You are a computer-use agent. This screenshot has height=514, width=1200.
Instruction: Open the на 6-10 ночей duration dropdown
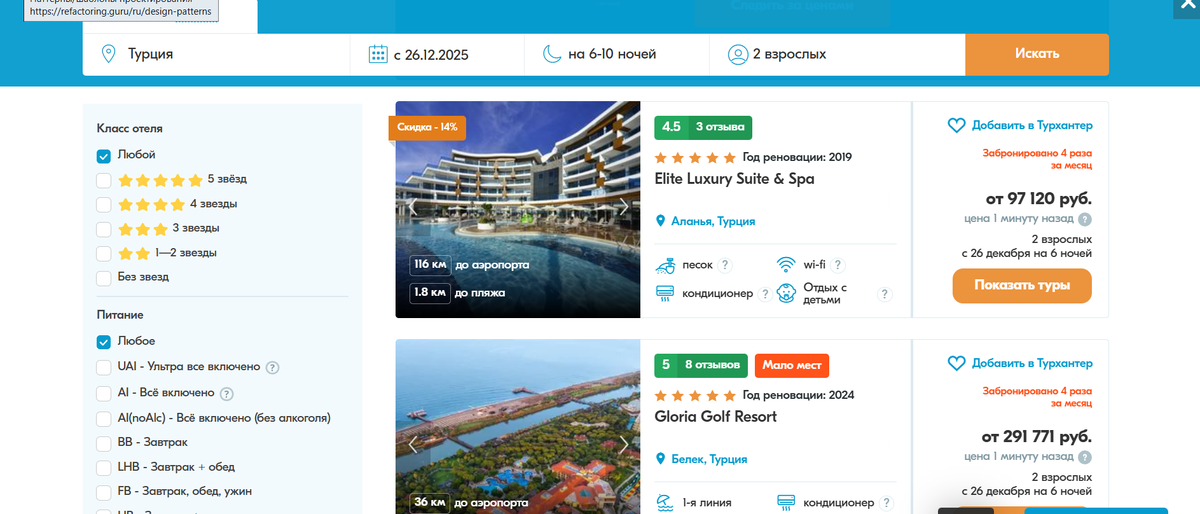click(617, 54)
